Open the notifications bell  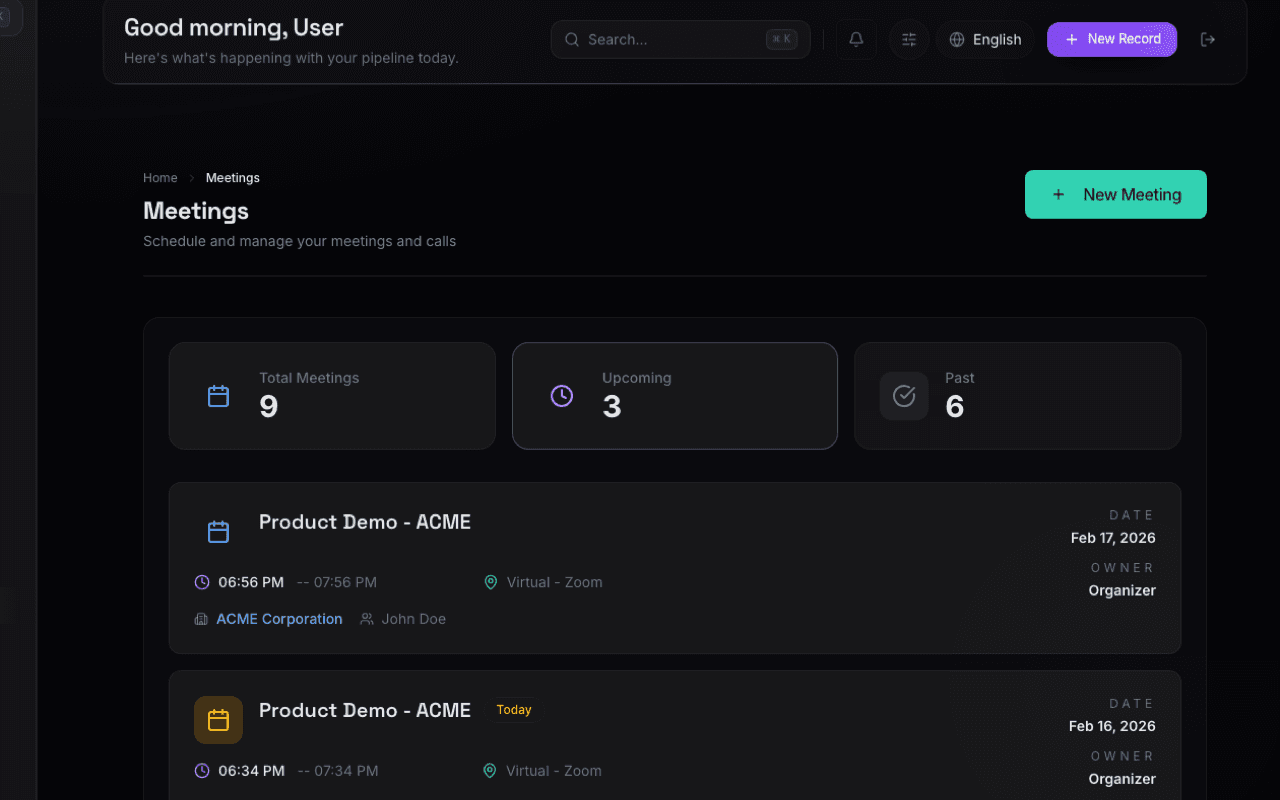855,39
